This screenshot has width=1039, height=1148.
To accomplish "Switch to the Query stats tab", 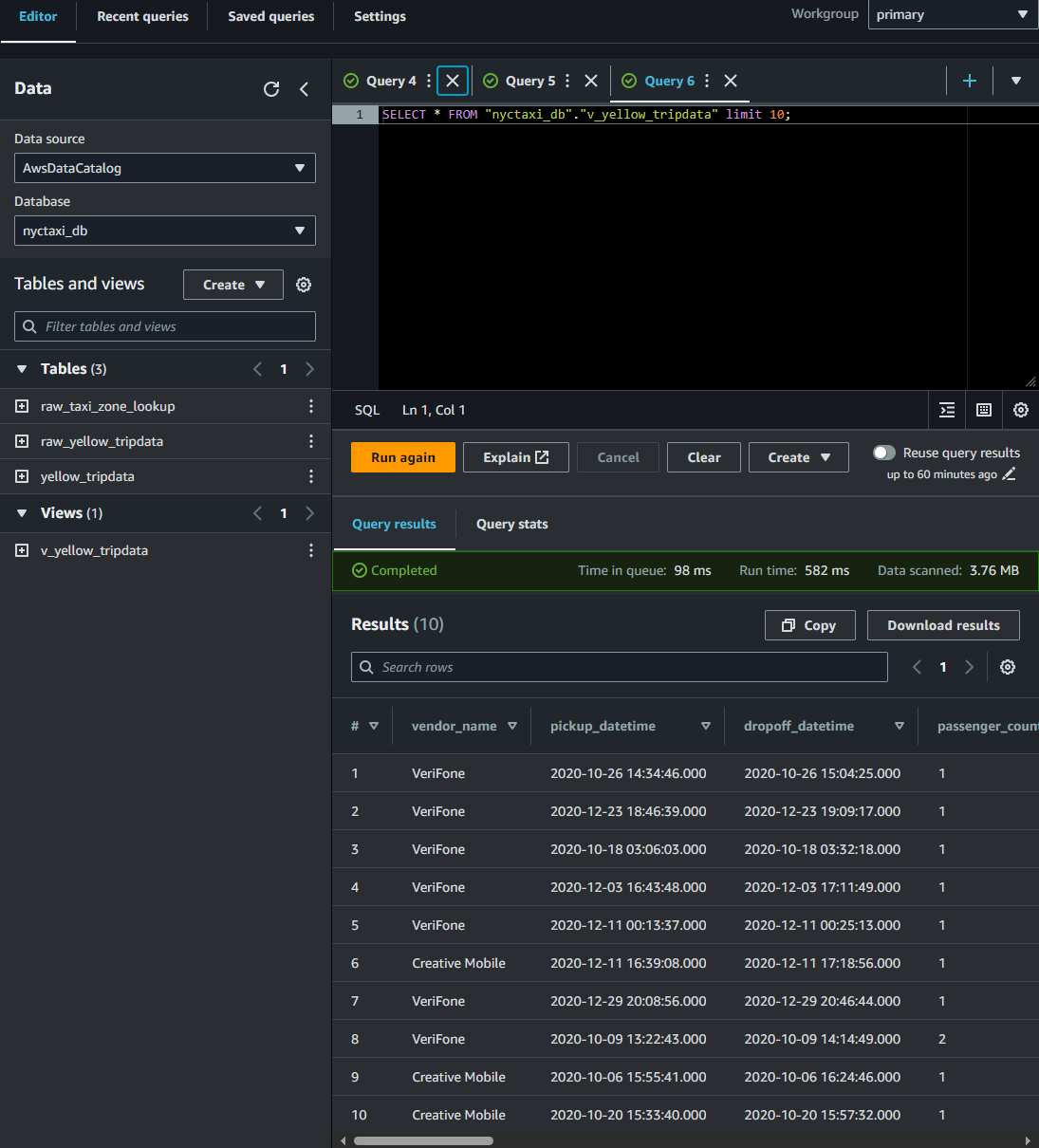I will pos(511,524).
